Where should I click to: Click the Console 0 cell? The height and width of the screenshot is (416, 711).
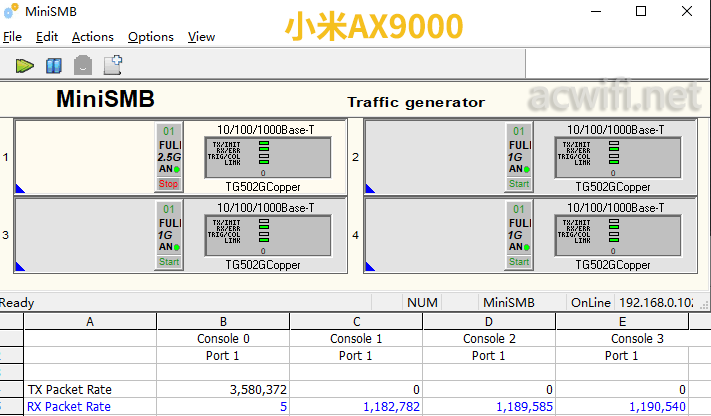(x=223, y=339)
